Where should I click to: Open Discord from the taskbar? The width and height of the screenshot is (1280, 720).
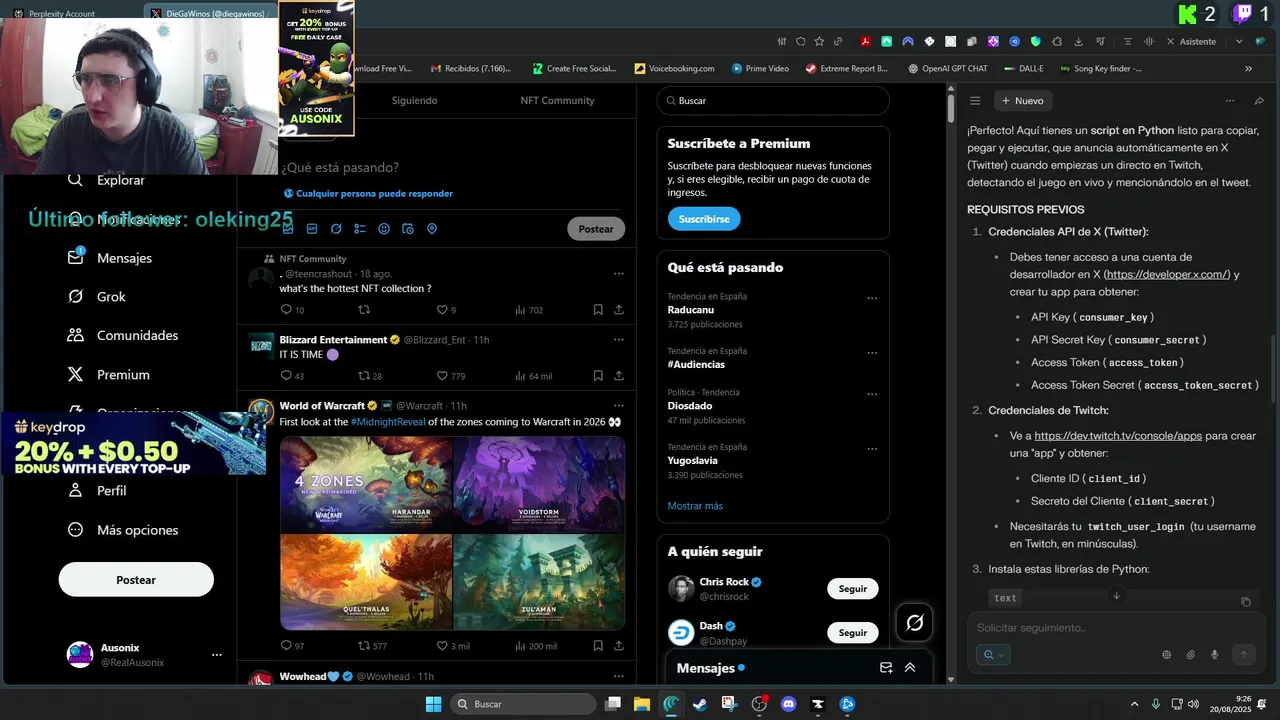pos(788,704)
